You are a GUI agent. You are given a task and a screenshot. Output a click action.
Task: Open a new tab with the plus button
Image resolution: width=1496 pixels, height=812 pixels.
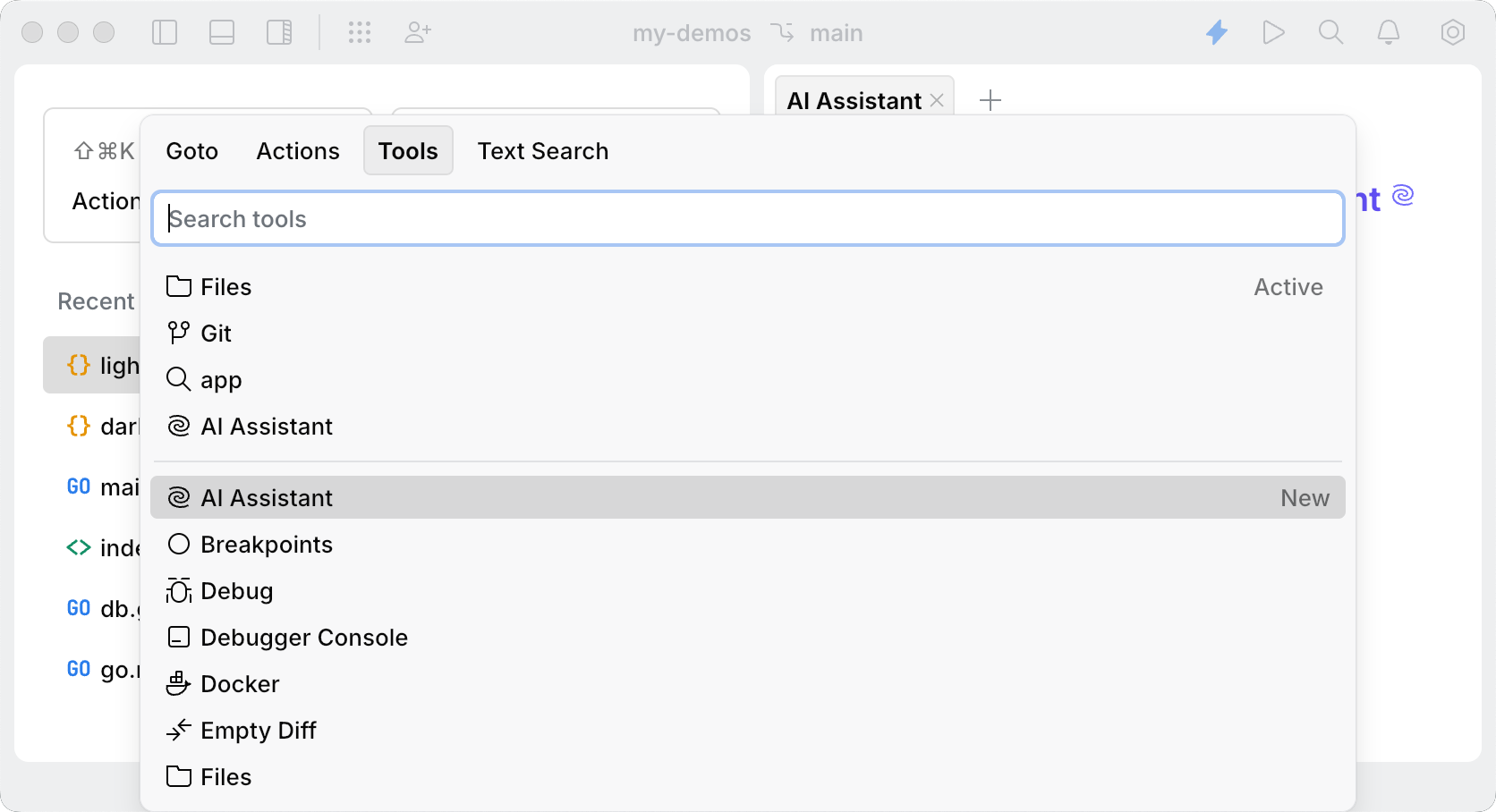990,100
